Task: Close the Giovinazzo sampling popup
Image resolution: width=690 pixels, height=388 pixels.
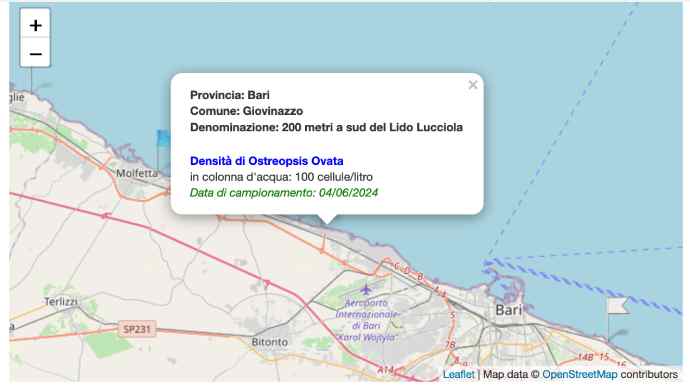Action: 473,85
